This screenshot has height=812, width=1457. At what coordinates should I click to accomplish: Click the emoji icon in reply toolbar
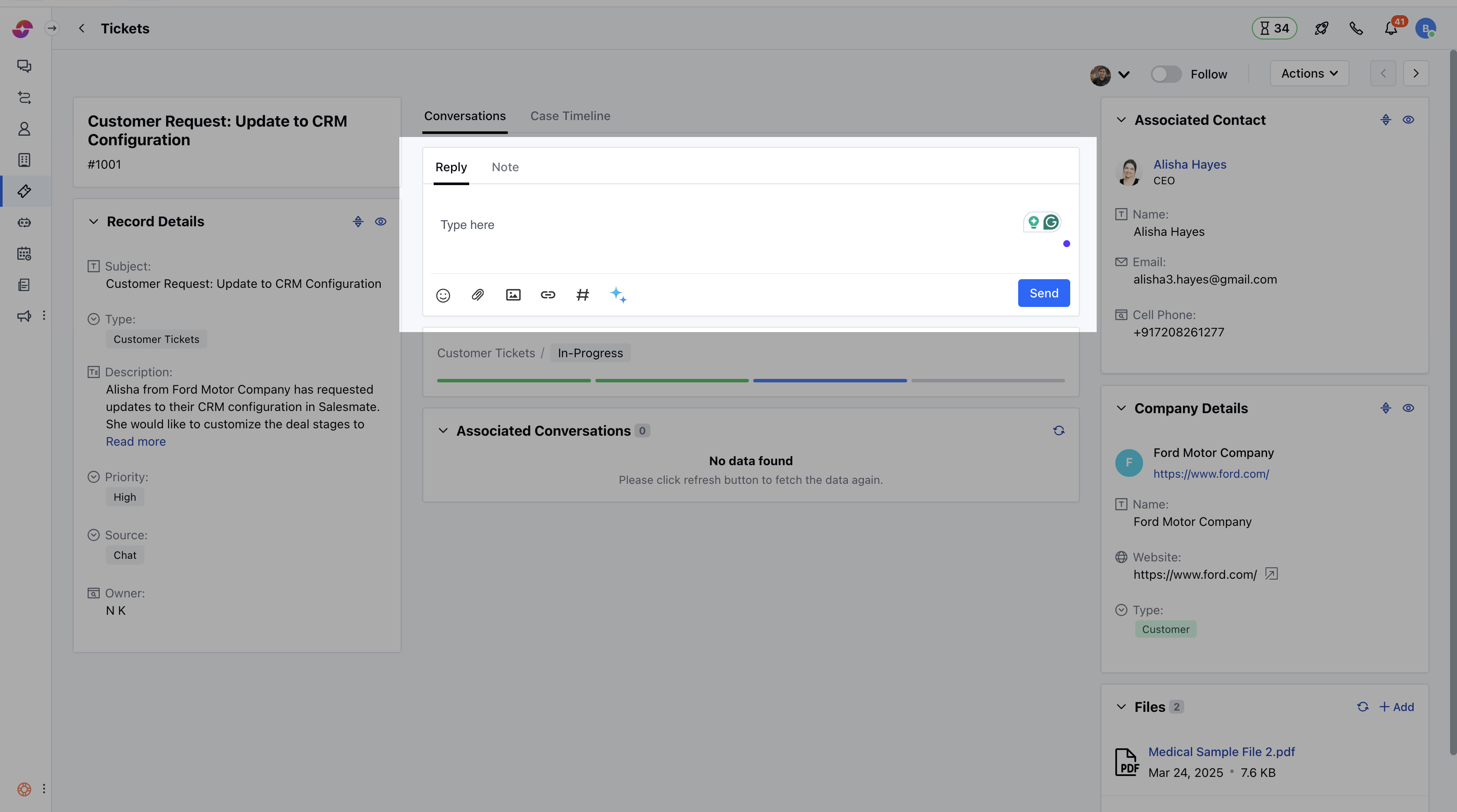coord(443,295)
